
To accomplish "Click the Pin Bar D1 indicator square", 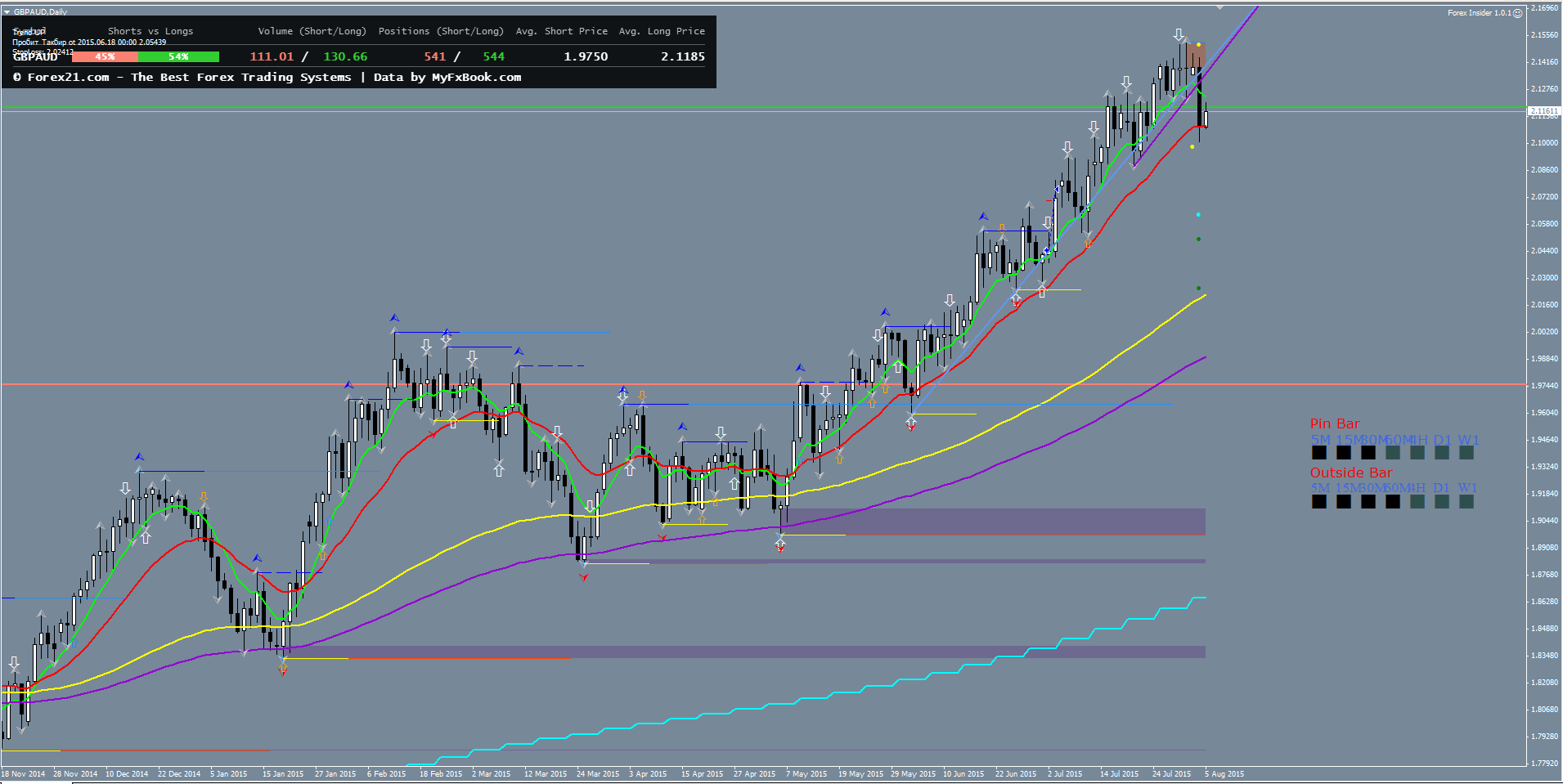I will point(1442,453).
